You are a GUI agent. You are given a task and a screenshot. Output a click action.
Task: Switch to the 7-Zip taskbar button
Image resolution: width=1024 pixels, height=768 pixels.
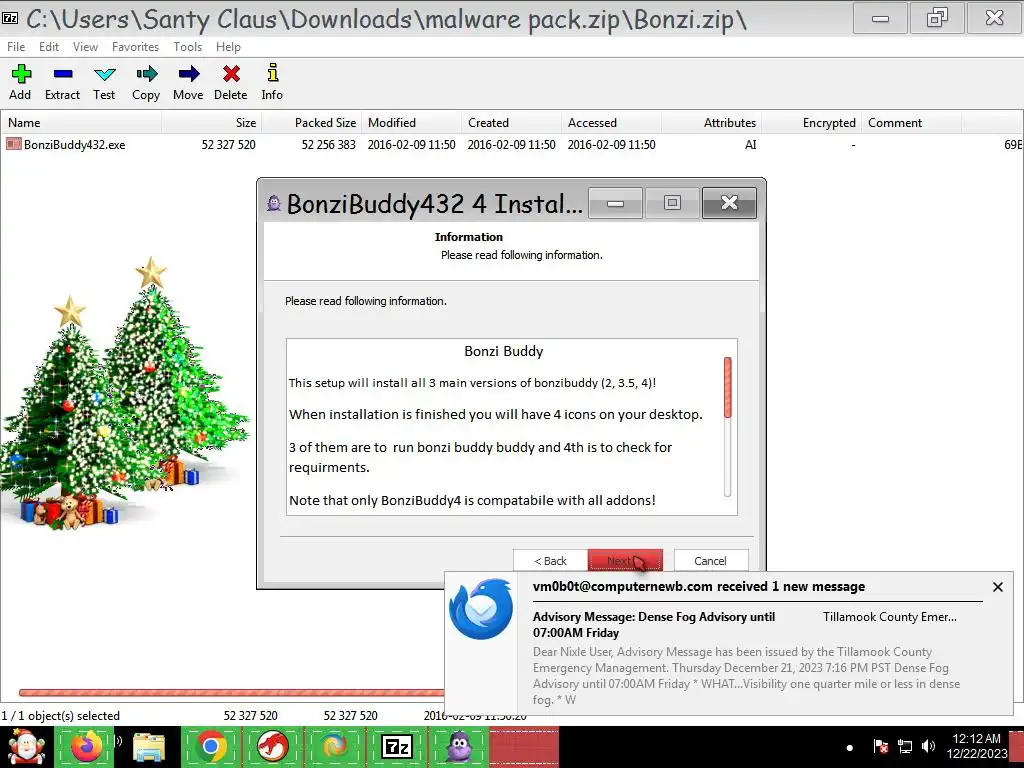pyautogui.click(x=397, y=746)
